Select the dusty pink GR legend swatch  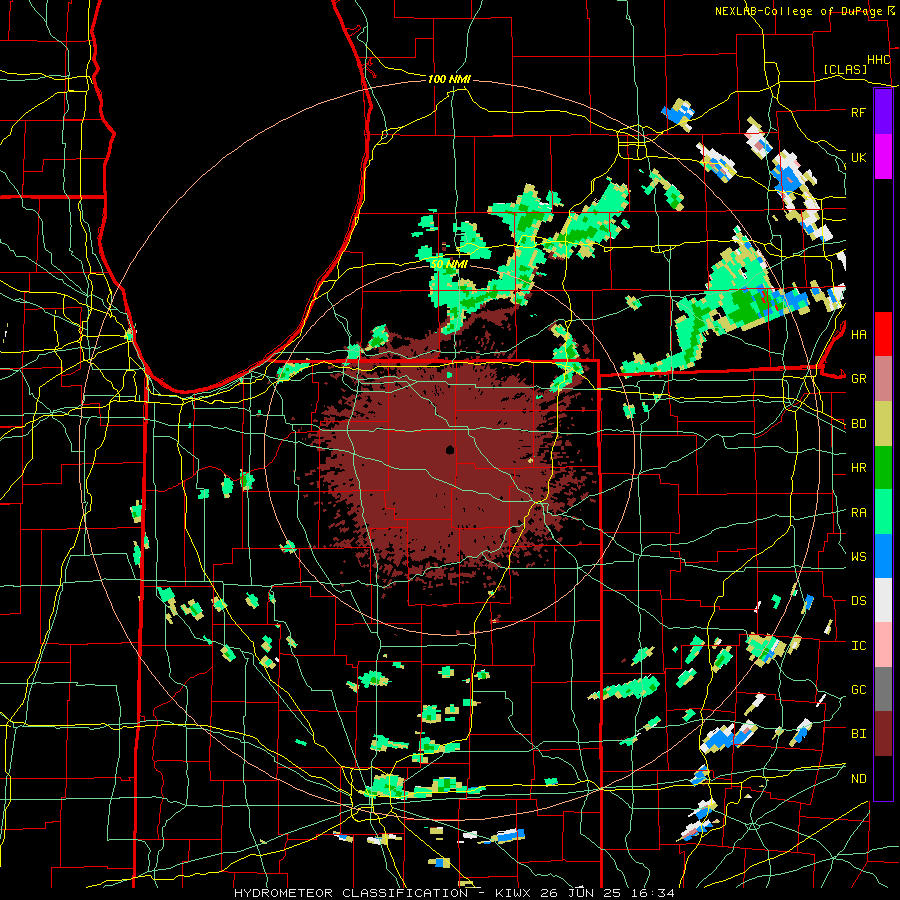[x=883, y=379]
